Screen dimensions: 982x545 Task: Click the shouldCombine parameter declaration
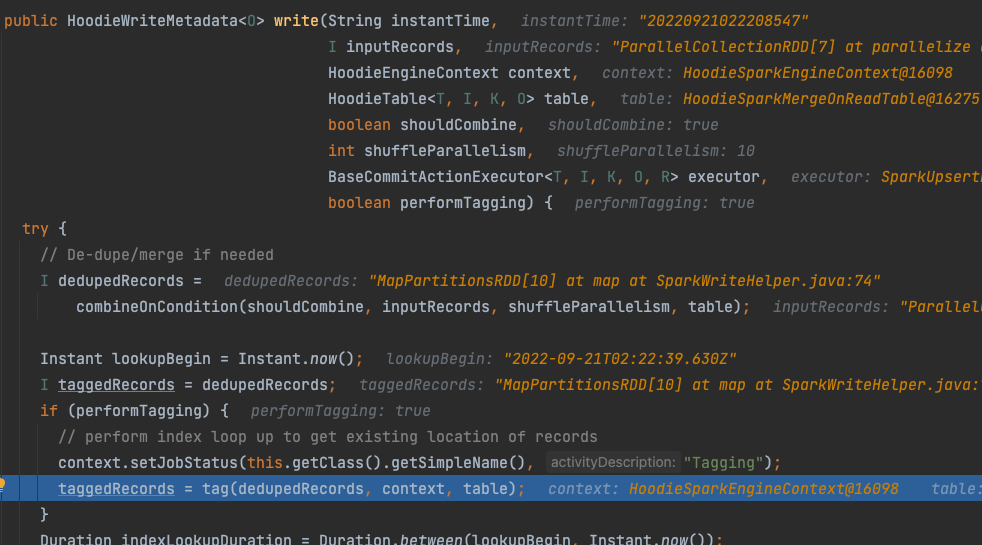[458, 125]
